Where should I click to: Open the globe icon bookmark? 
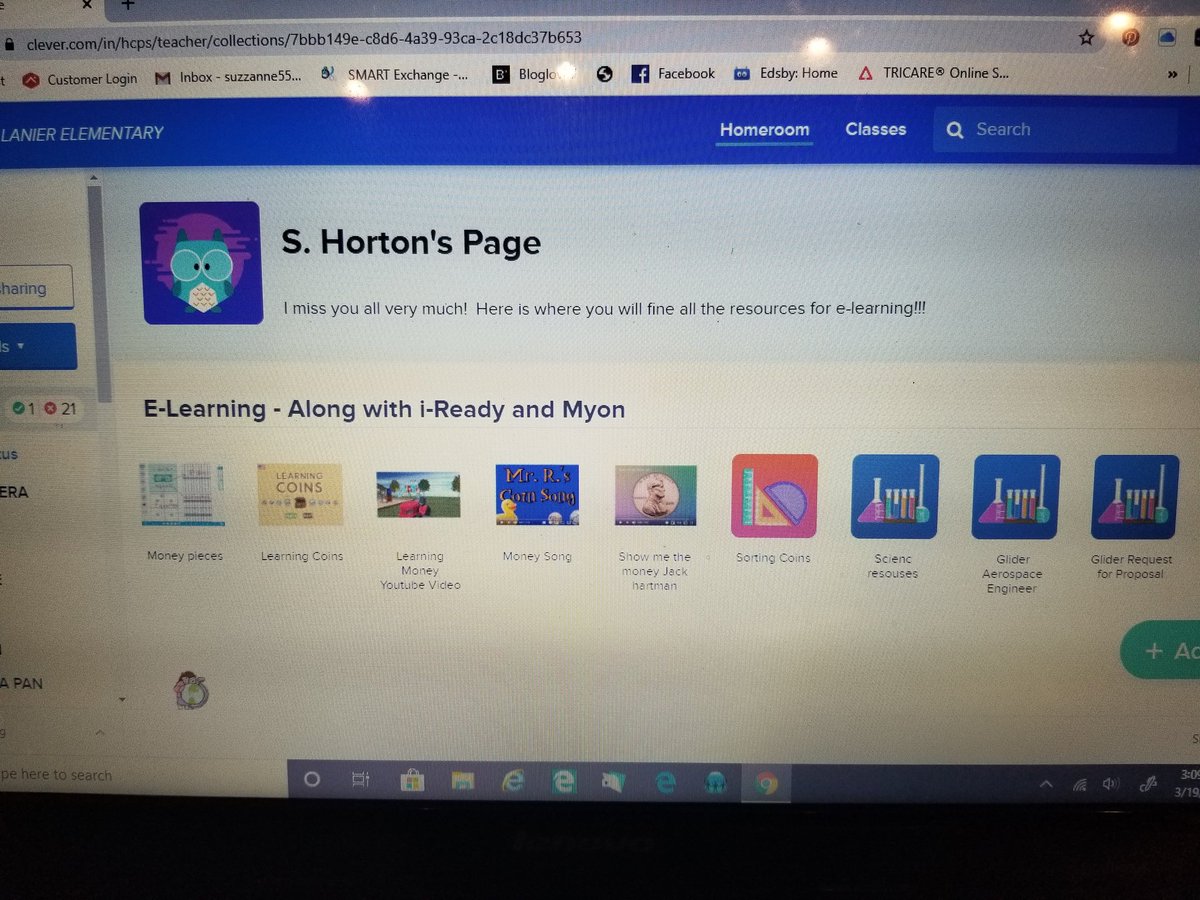coord(604,74)
